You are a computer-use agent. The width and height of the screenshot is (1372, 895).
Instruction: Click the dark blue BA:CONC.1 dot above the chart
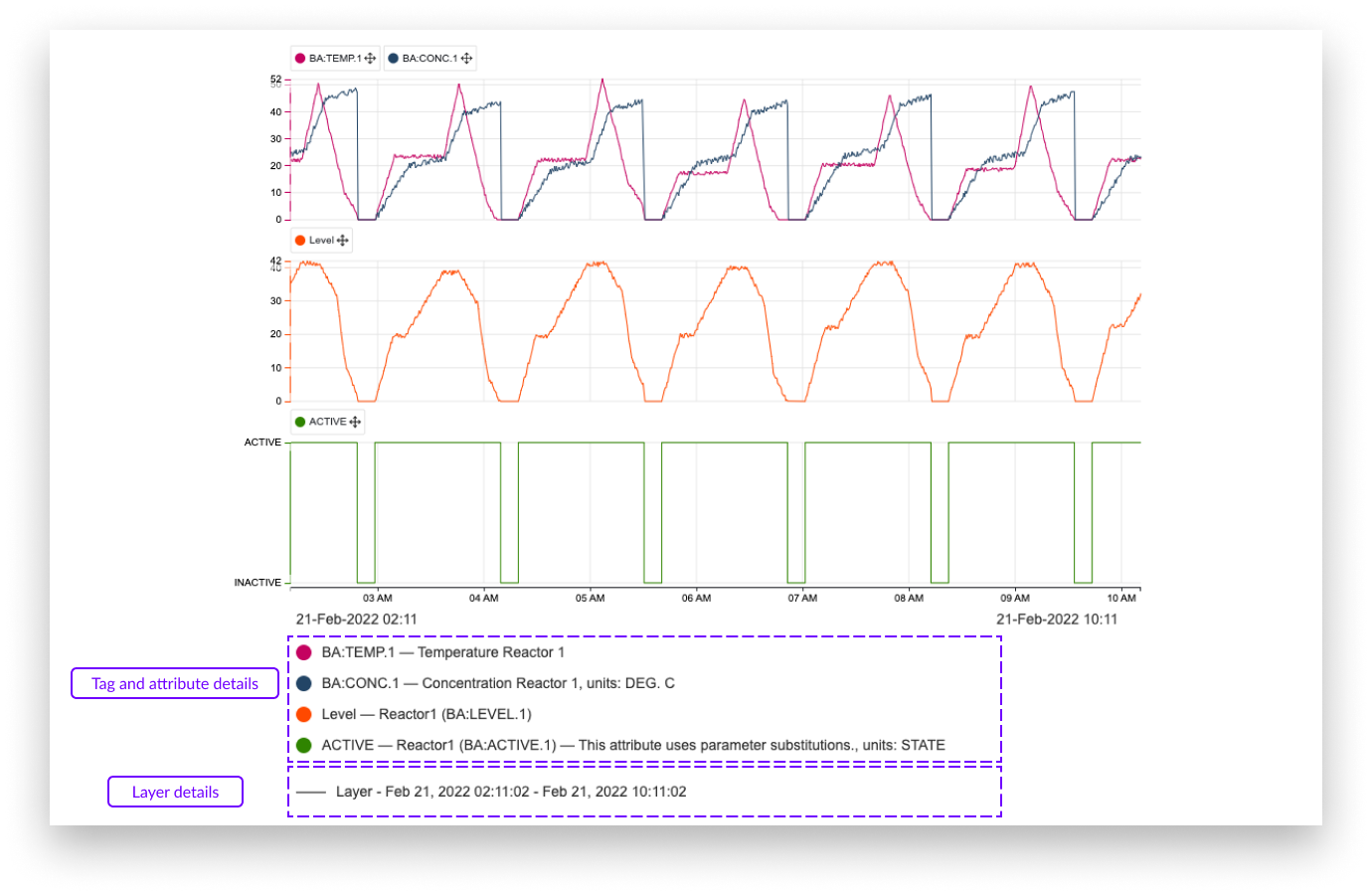pos(393,59)
